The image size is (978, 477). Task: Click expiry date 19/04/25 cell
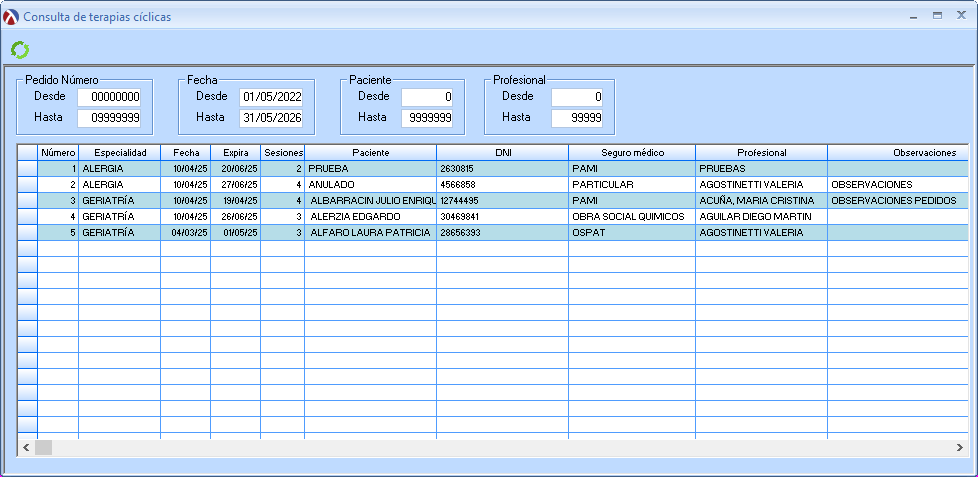tap(236, 201)
